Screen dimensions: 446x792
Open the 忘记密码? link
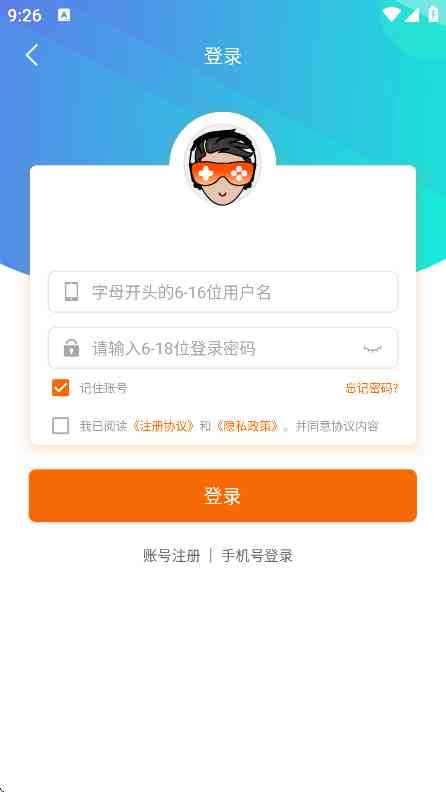372,388
